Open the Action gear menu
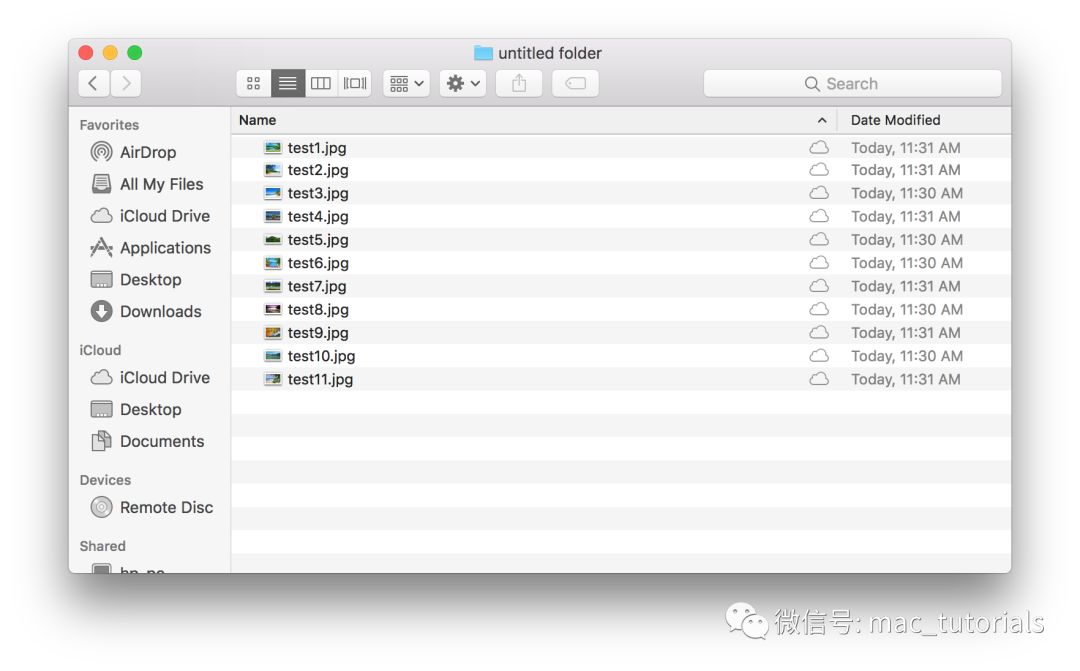 [x=463, y=84]
